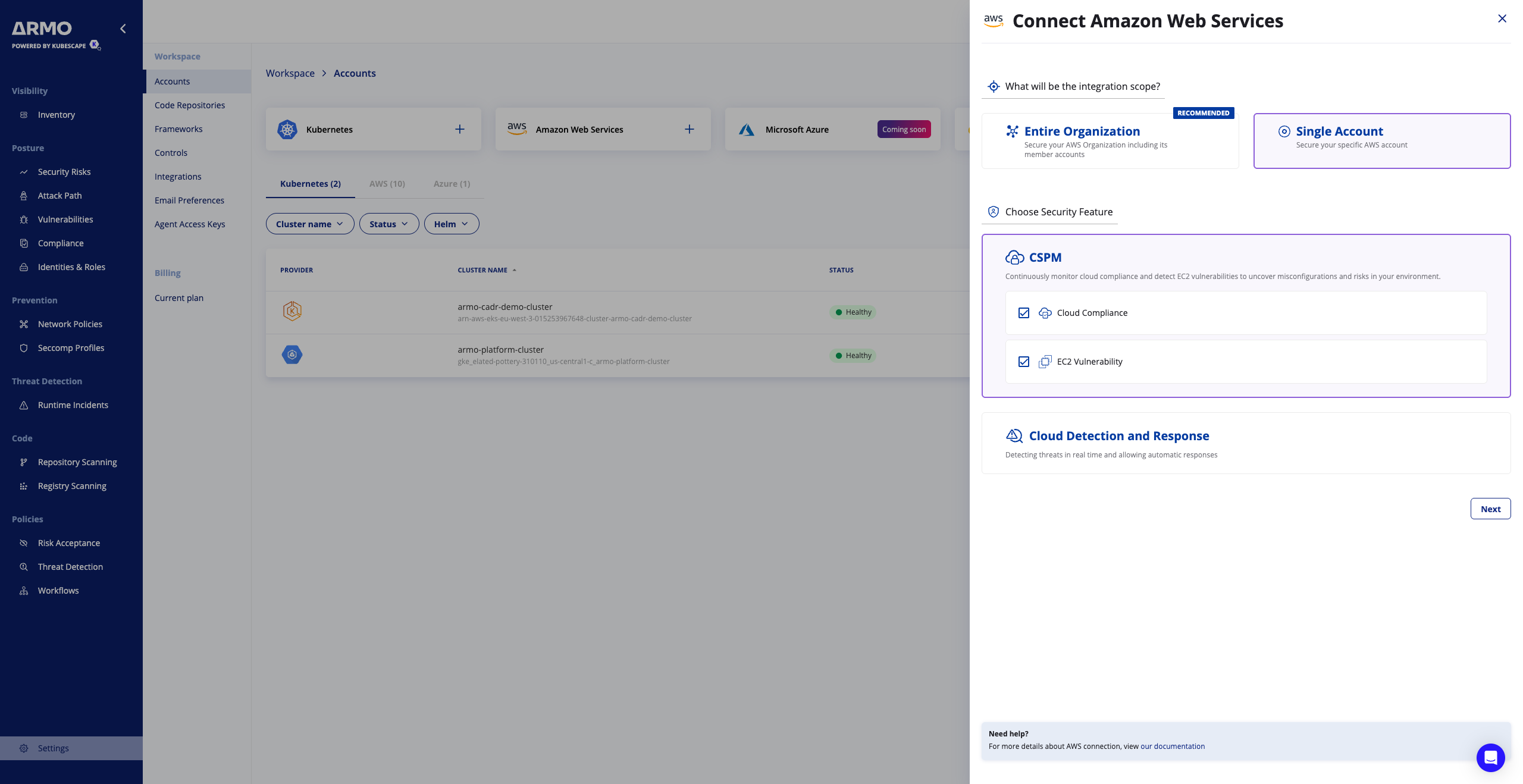1523x784 pixels.
Task: Open Code Repositories in Workspace menu
Action: 190,105
